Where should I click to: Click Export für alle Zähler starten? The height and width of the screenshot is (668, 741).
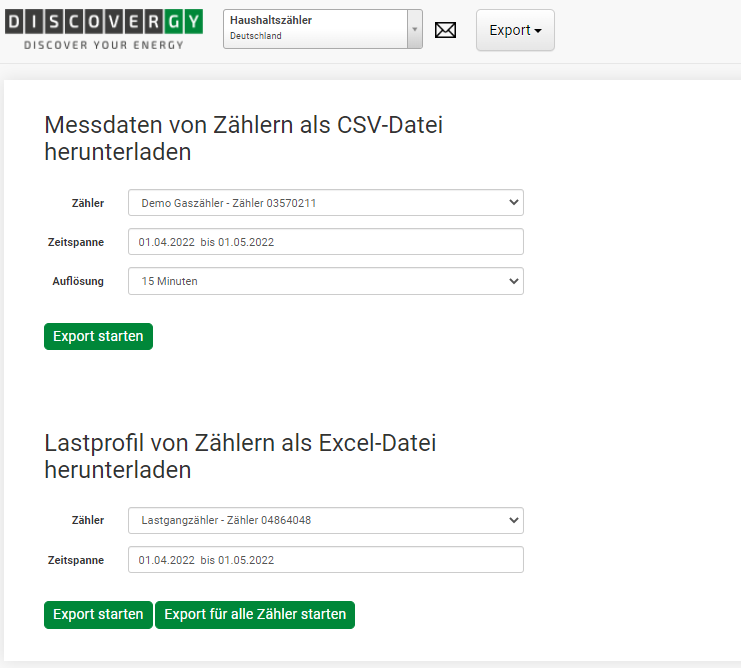(255, 614)
